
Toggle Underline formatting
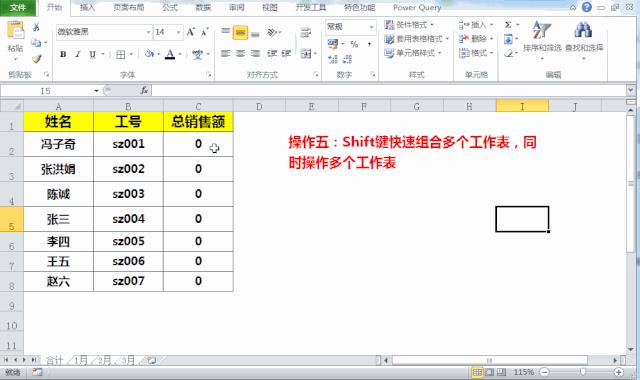(x=93, y=54)
